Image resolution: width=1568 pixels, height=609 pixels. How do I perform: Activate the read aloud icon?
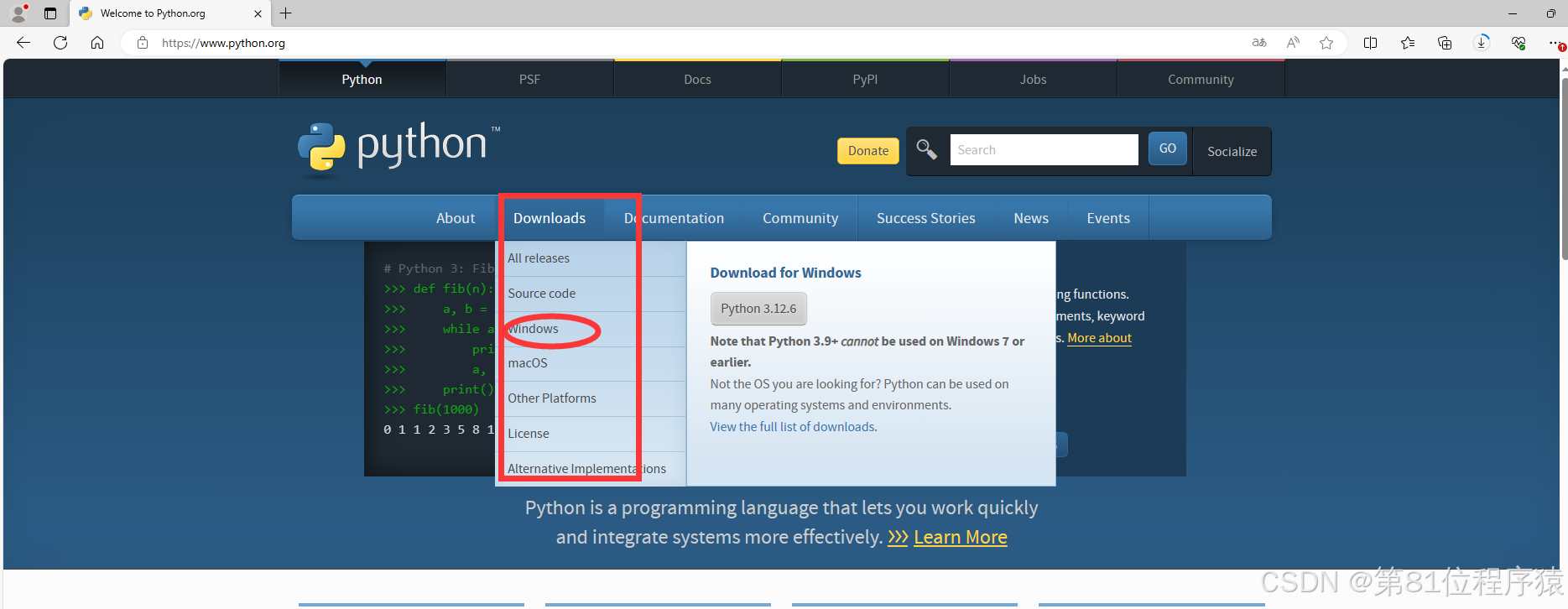[x=1293, y=43]
